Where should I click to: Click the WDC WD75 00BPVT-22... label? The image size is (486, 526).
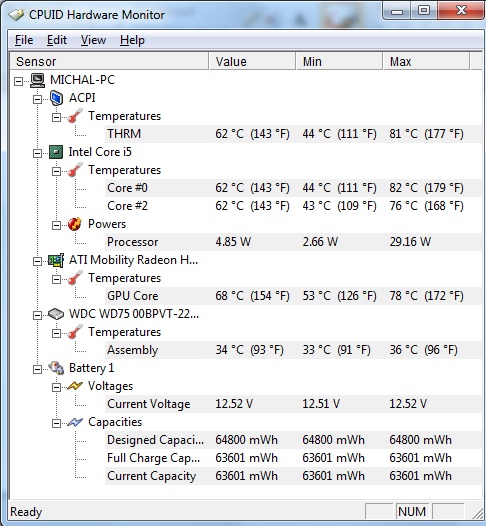tap(134, 314)
